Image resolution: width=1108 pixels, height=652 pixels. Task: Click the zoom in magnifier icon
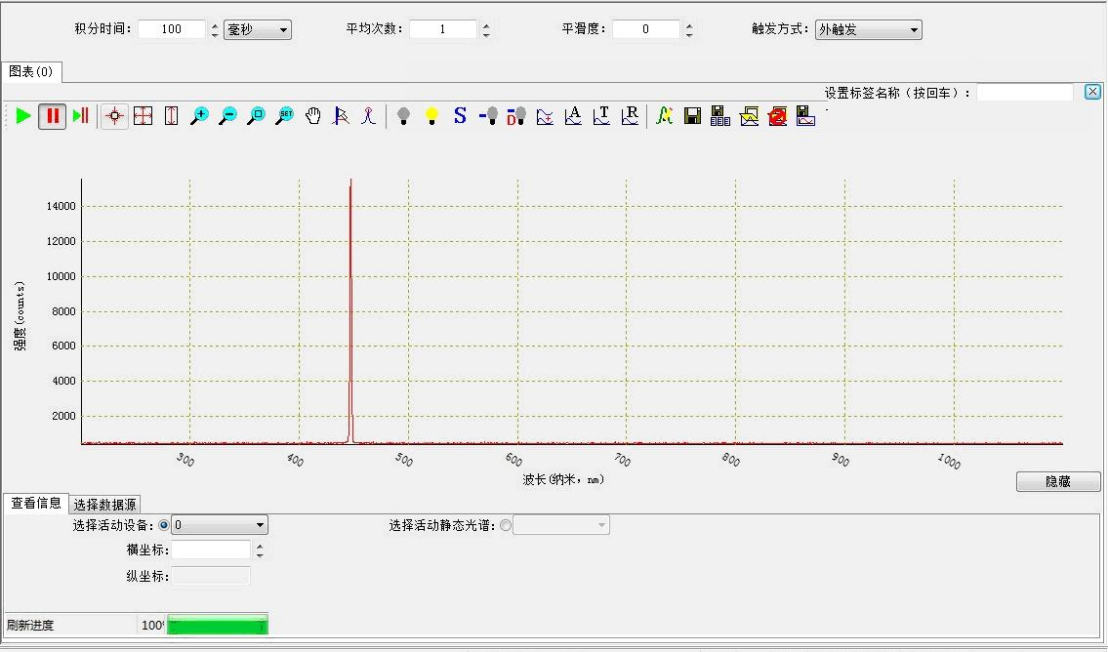coord(199,116)
